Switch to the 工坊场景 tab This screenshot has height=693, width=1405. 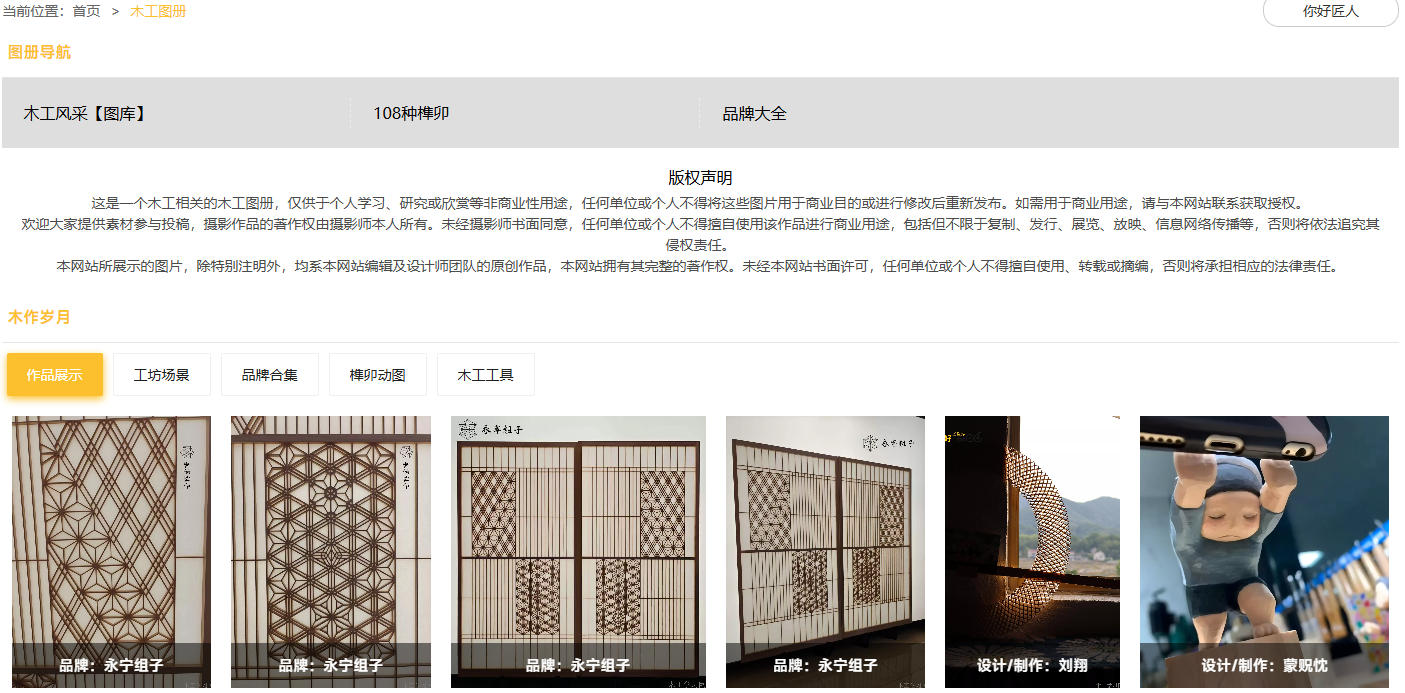pos(162,375)
